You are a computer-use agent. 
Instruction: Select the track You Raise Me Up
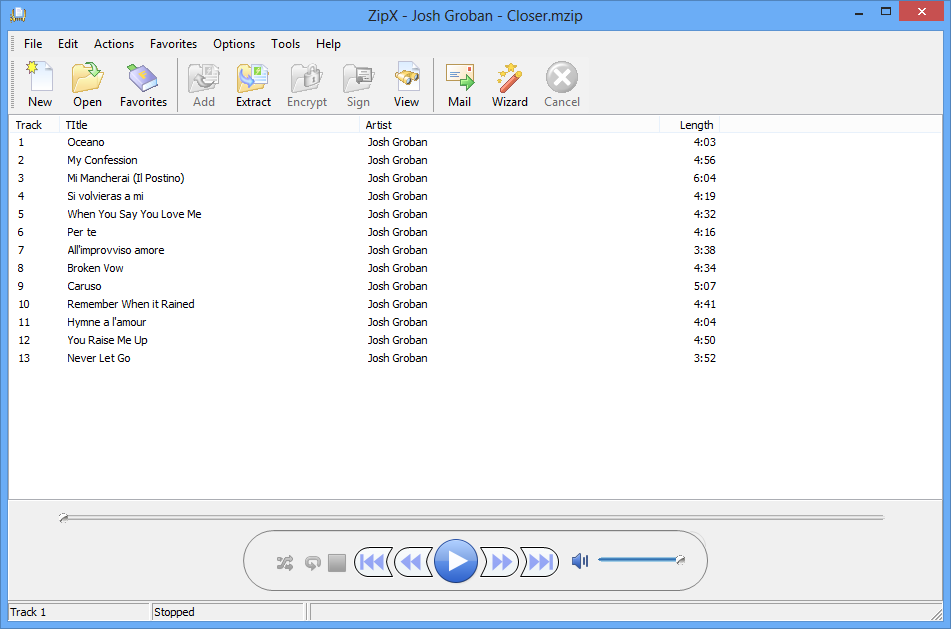107,340
